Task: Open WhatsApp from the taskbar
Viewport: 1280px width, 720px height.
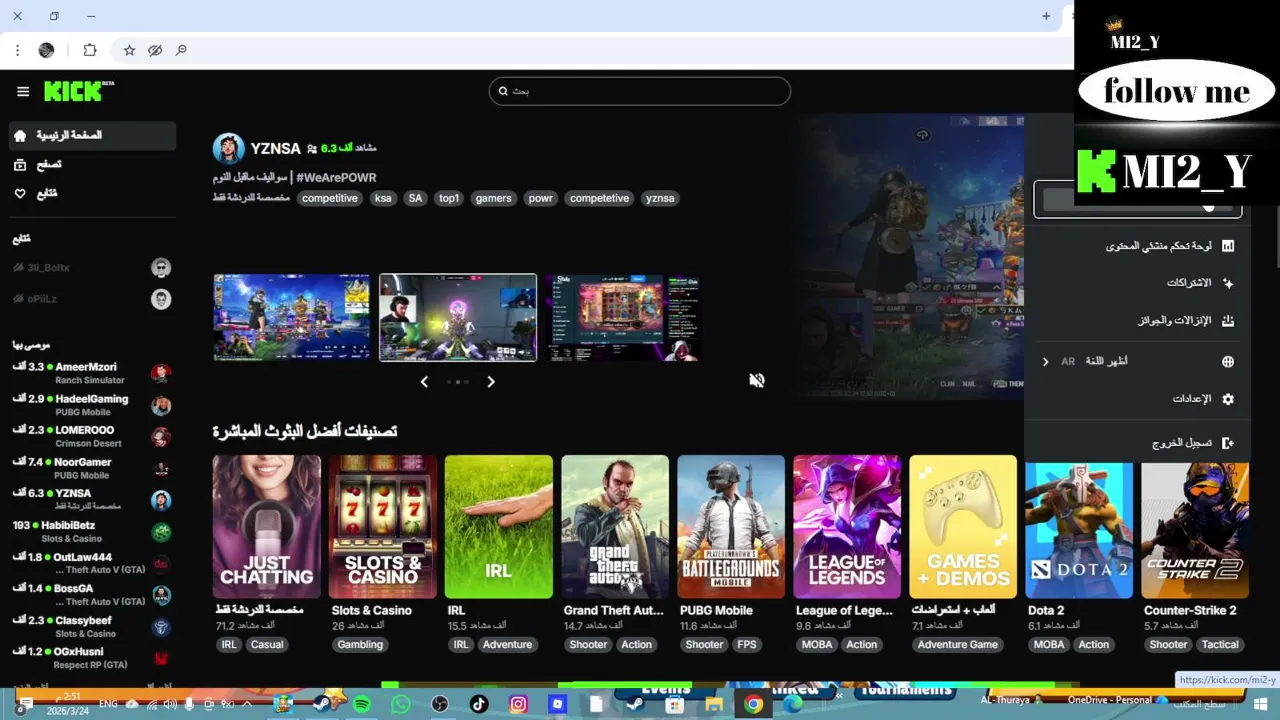Action: pyautogui.click(x=401, y=704)
